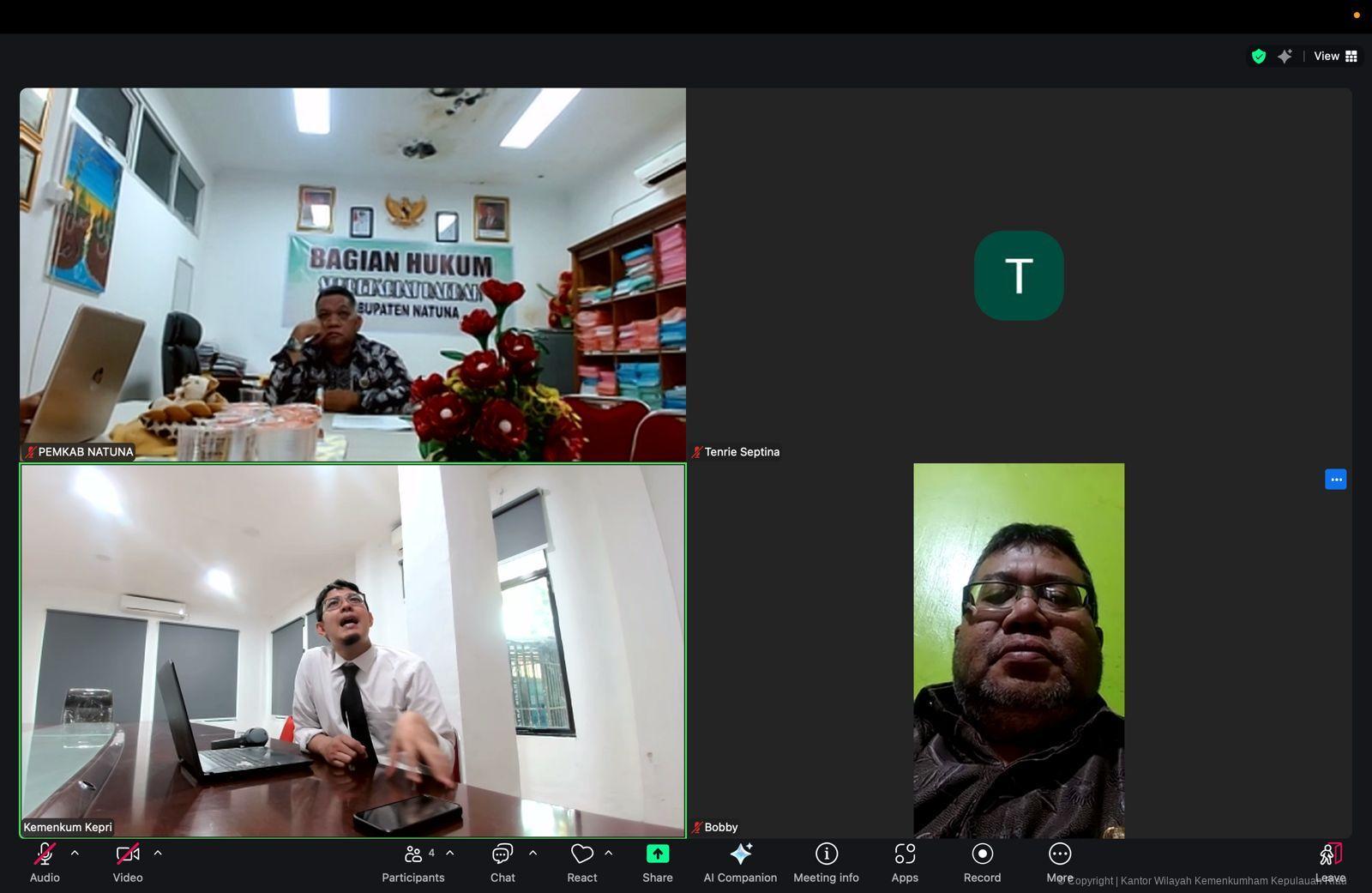1372x893 pixels.
Task: Open the Chat panel
Action: click(502, 854)
